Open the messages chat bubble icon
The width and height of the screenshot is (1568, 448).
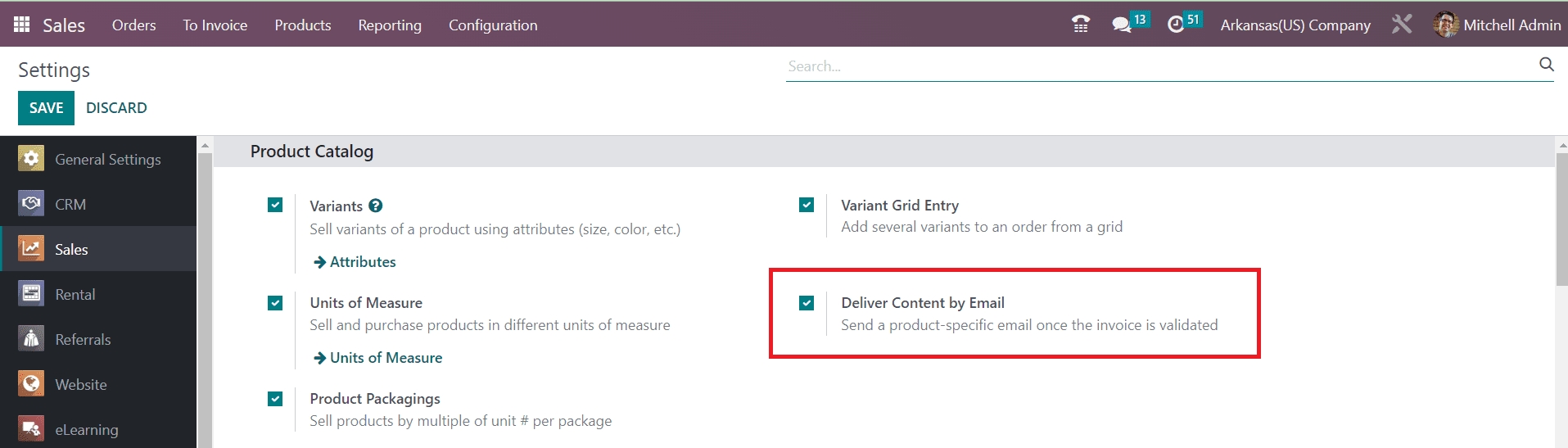[1121, 25]
